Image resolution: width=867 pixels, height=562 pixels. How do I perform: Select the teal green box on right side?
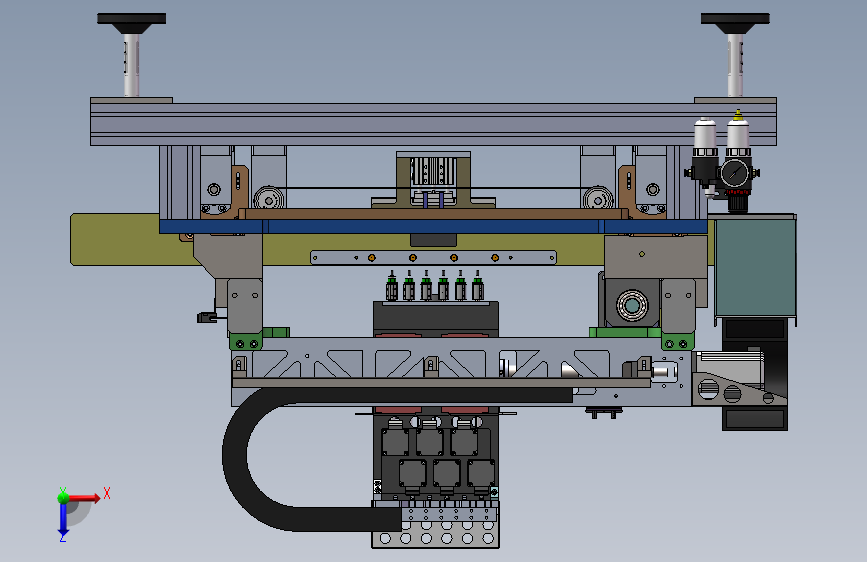tap(755, 268)
